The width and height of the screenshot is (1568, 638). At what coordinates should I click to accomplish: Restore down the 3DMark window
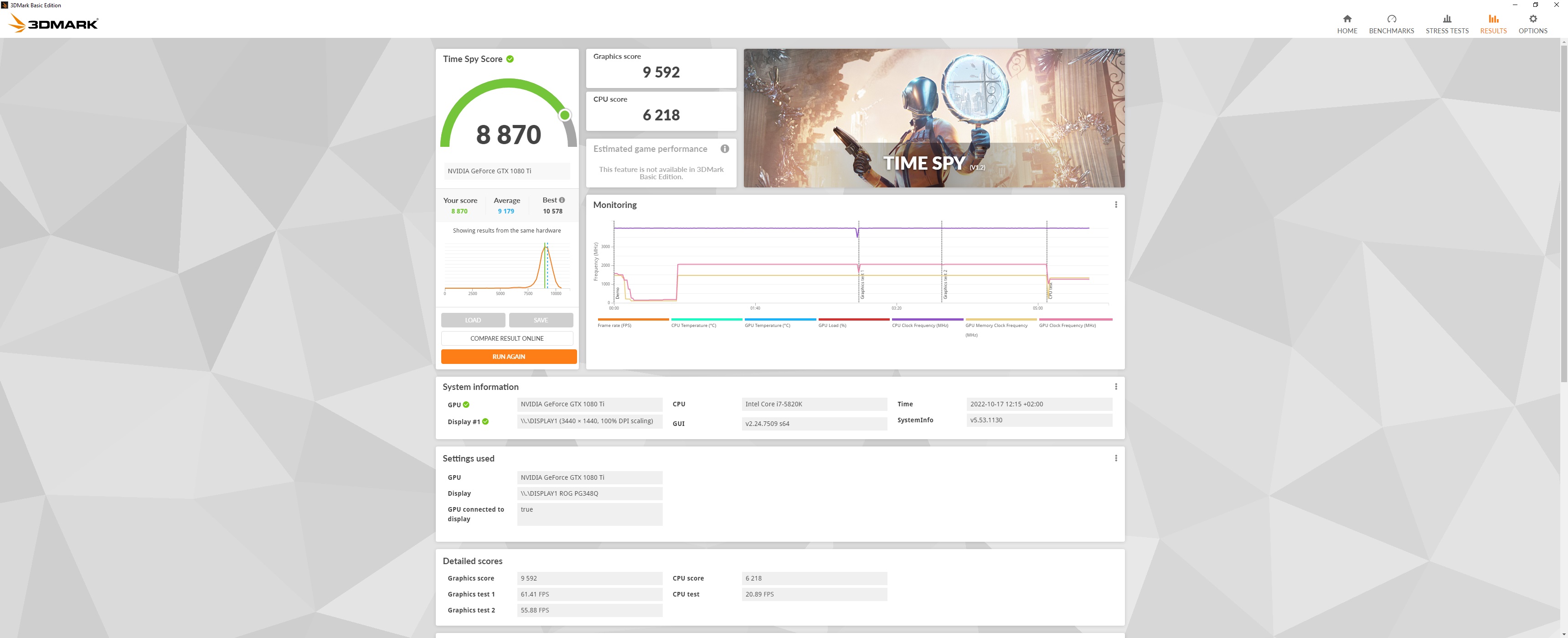(x=1536, y=5)
